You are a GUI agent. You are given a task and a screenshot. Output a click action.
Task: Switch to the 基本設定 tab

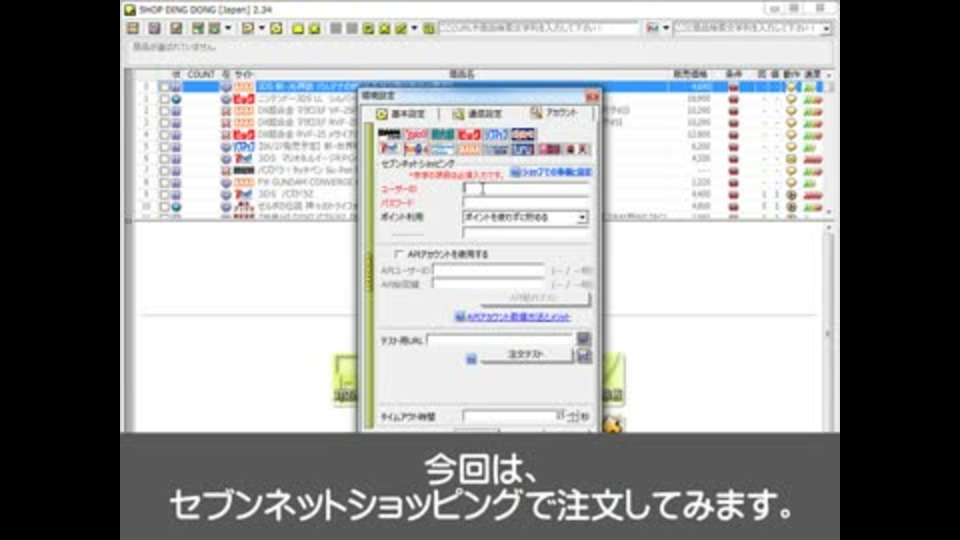401,114
